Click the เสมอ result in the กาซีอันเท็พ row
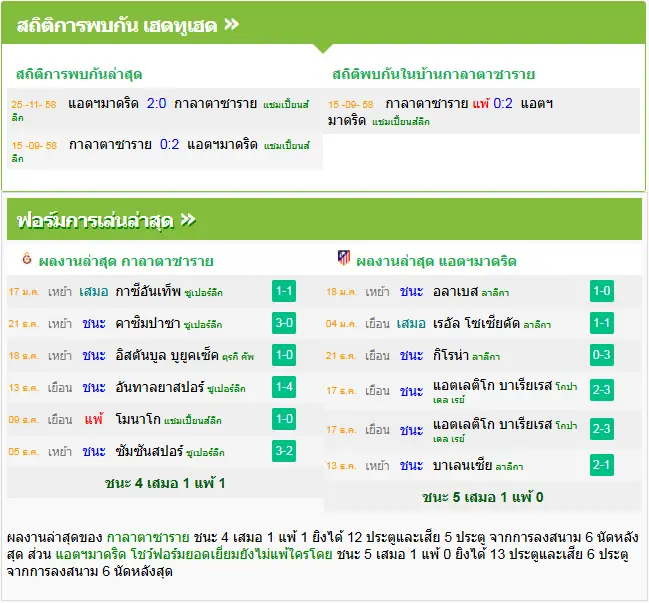Screen dimensions: 649x603 [94, 292]
